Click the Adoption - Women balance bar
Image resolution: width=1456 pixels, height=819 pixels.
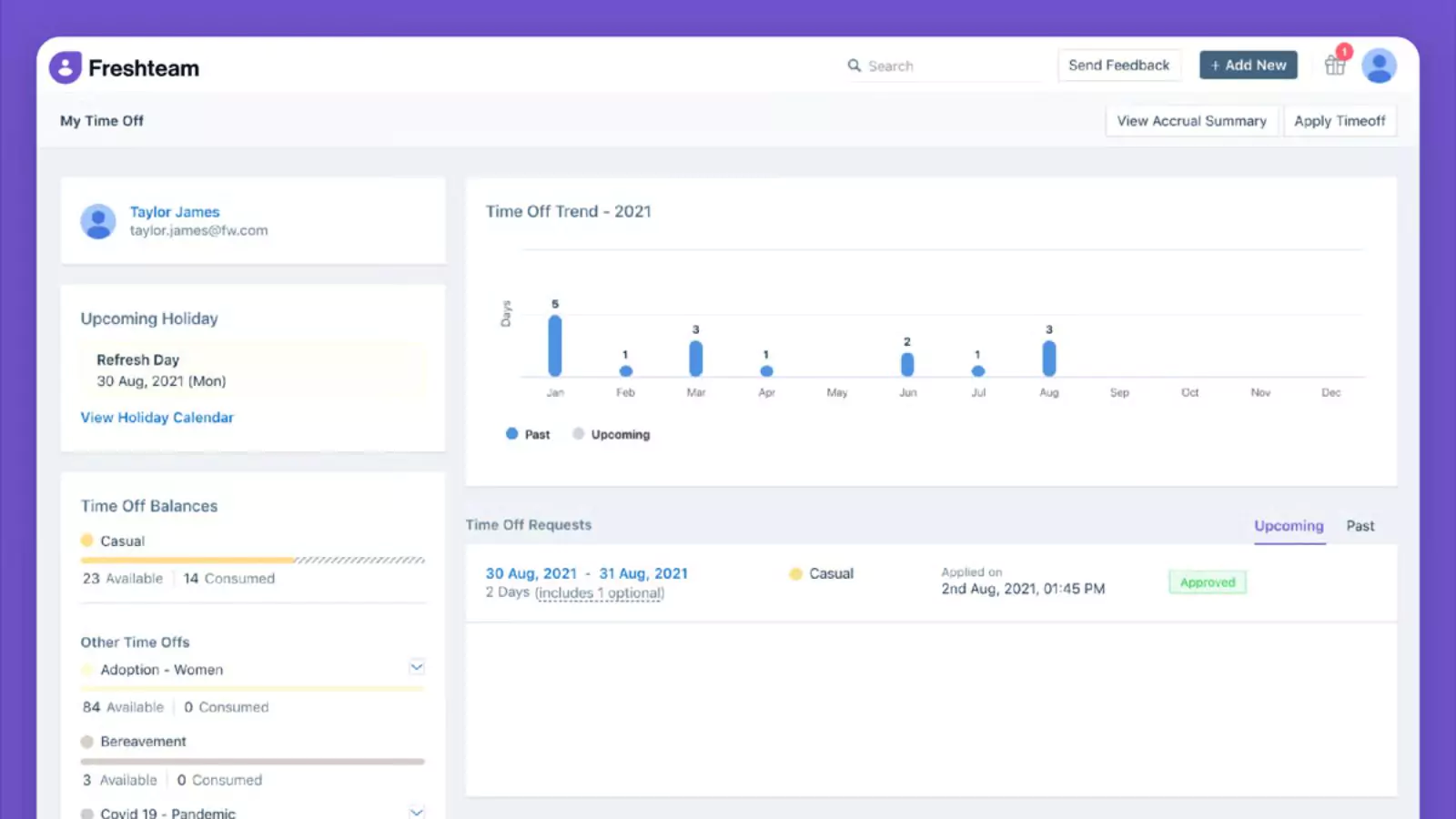click(x=253, y=689)
